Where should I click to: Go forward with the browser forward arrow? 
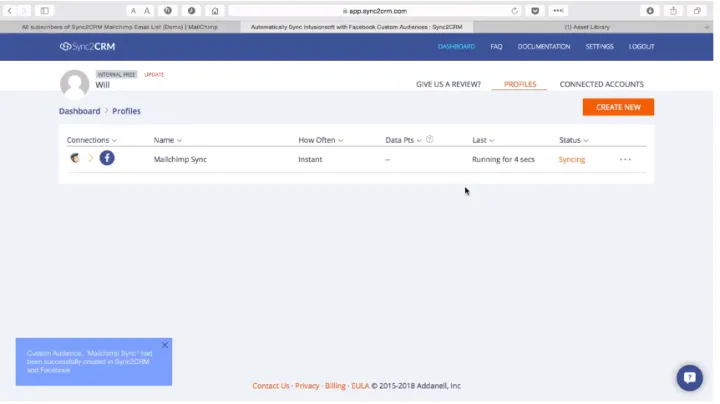tap(24, 11)
